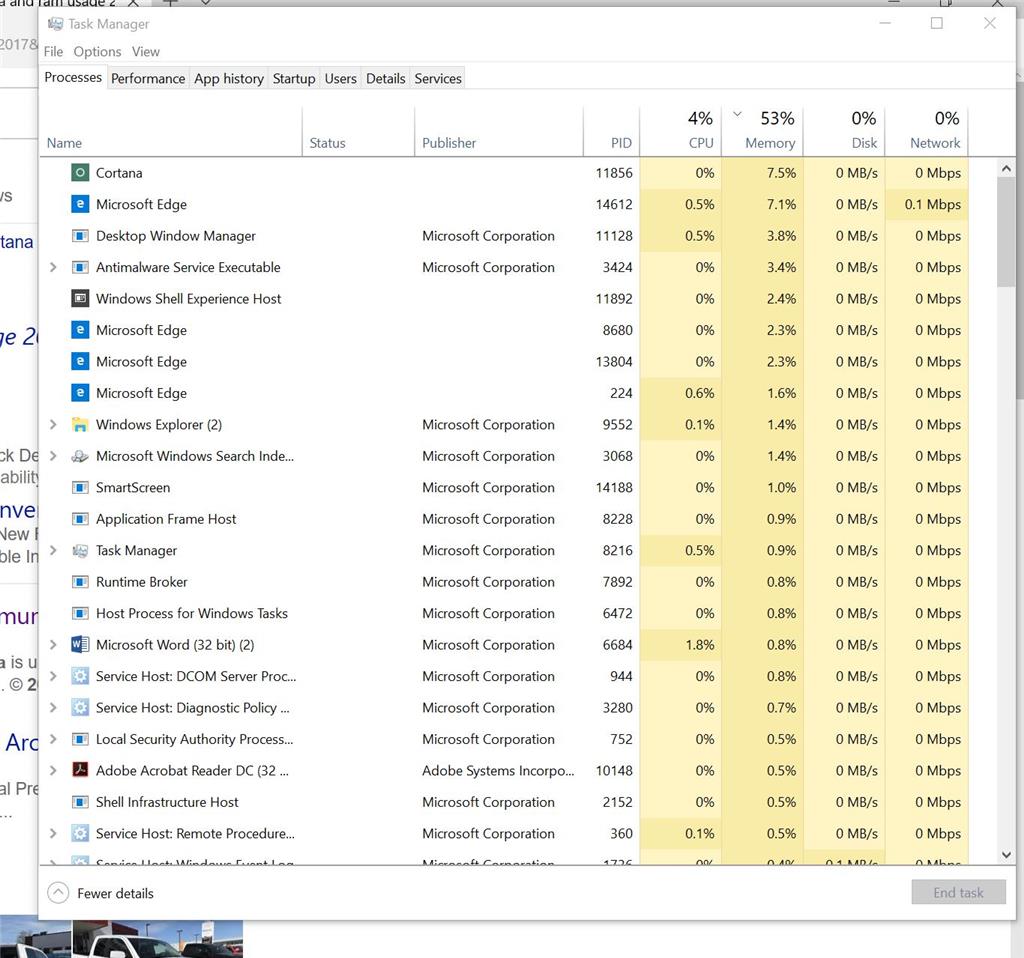Click the Desktop Window Manager icon
Screen dimensions: 1024x958
click(80, 236)
